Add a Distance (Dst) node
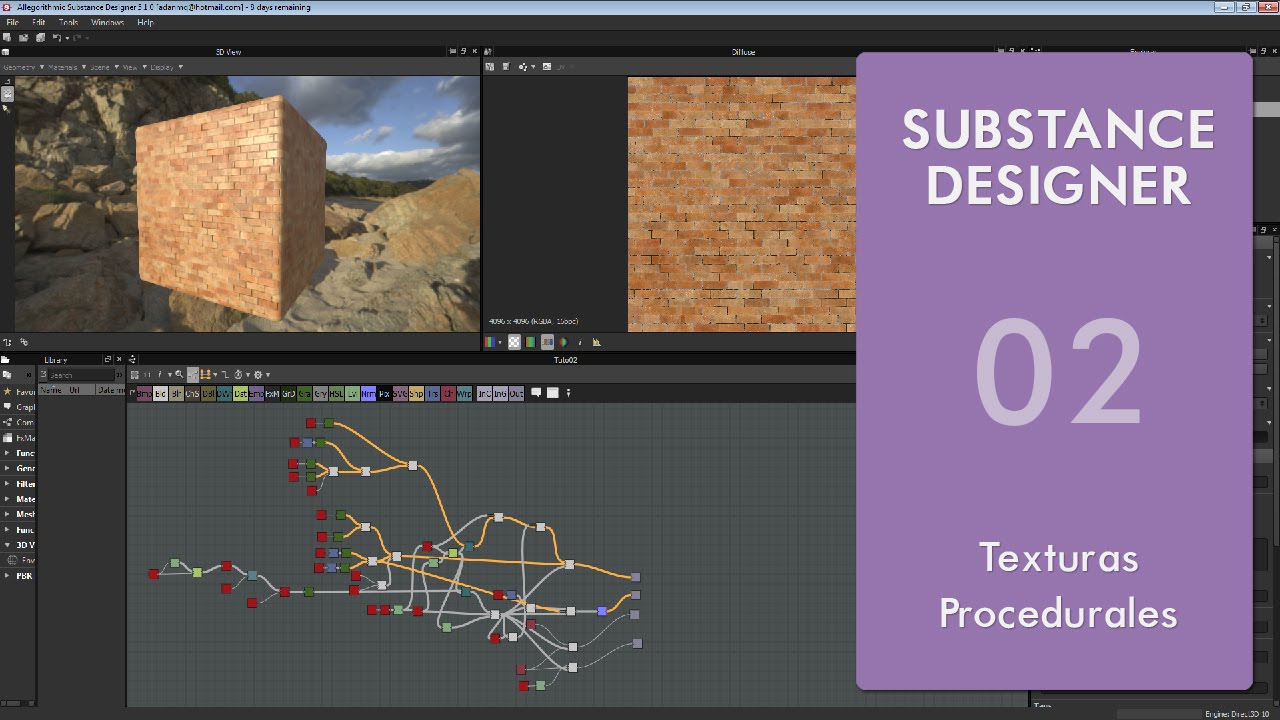This screenshot has height=720, width=1280. pyautogui.click(x=241, y=394)
